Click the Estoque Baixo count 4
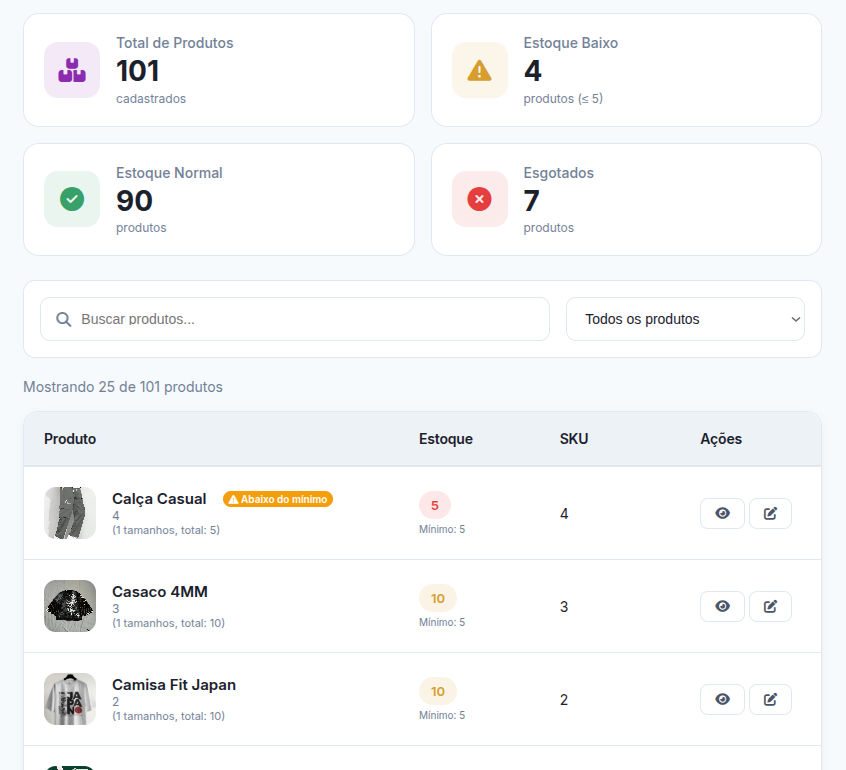Viewport: 846px width, 770px height. [533, 71]
